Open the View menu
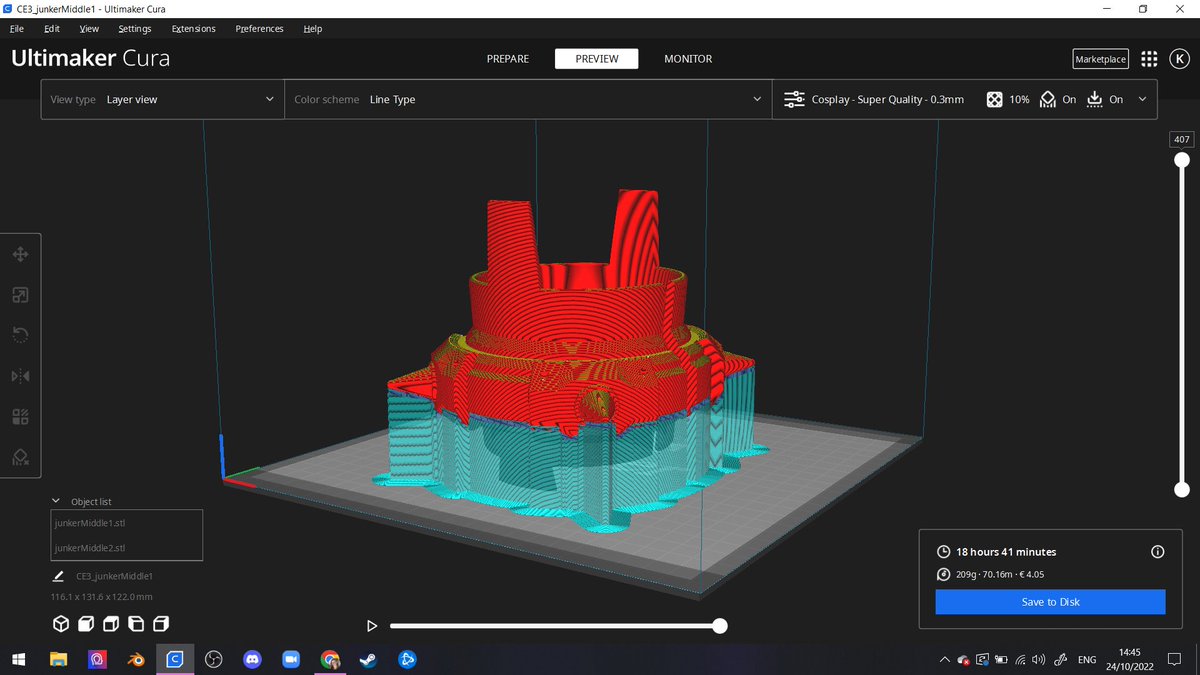Screen dimensions: 1200x675 pyautogui.click(x=89, y=29)
